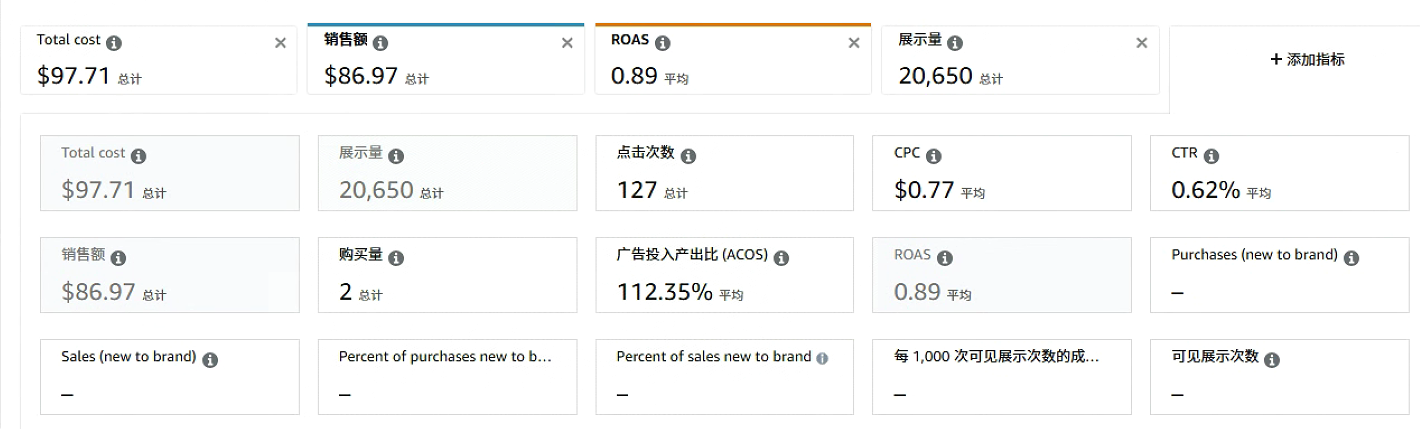Click the info icon next to CPC

(933, 156)
